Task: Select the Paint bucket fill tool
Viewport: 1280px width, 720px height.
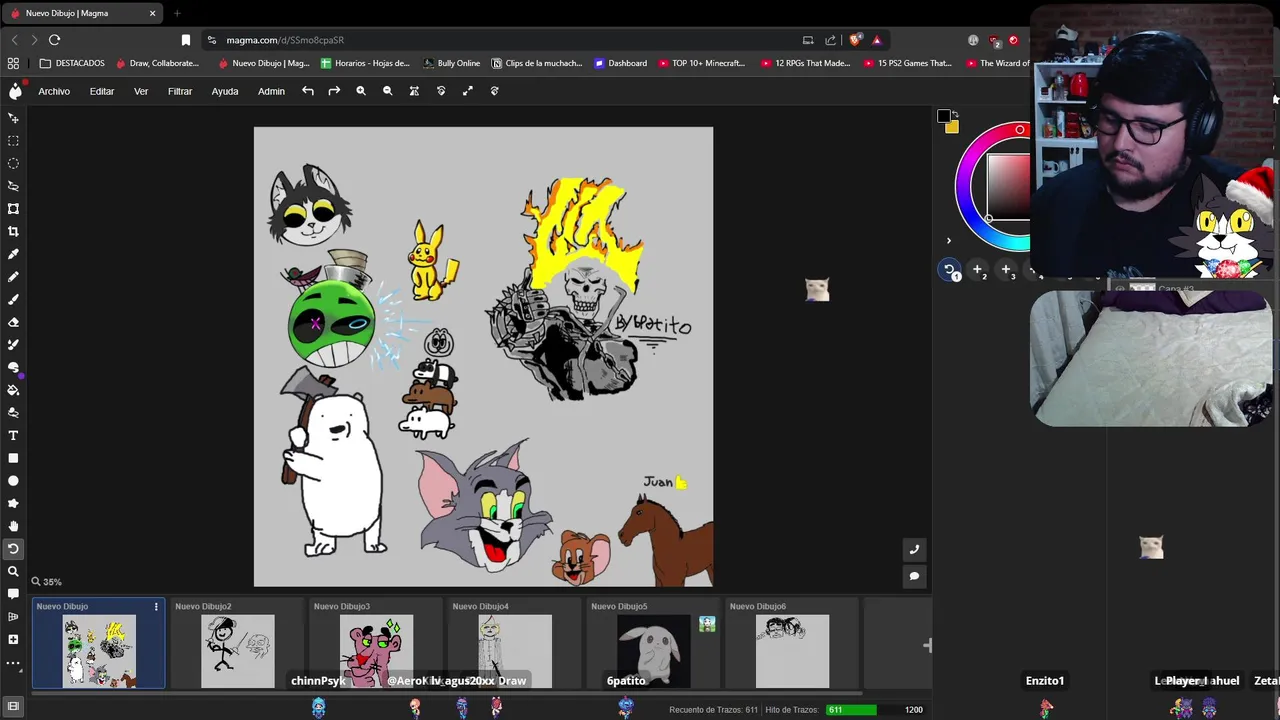Action: [13, 390]
